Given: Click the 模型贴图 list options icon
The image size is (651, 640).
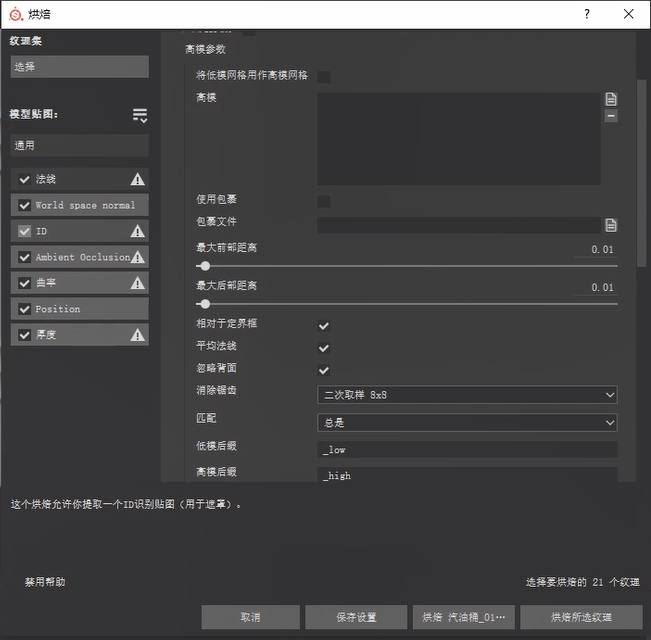Looking at the screenshot, I should pos(140,116).
